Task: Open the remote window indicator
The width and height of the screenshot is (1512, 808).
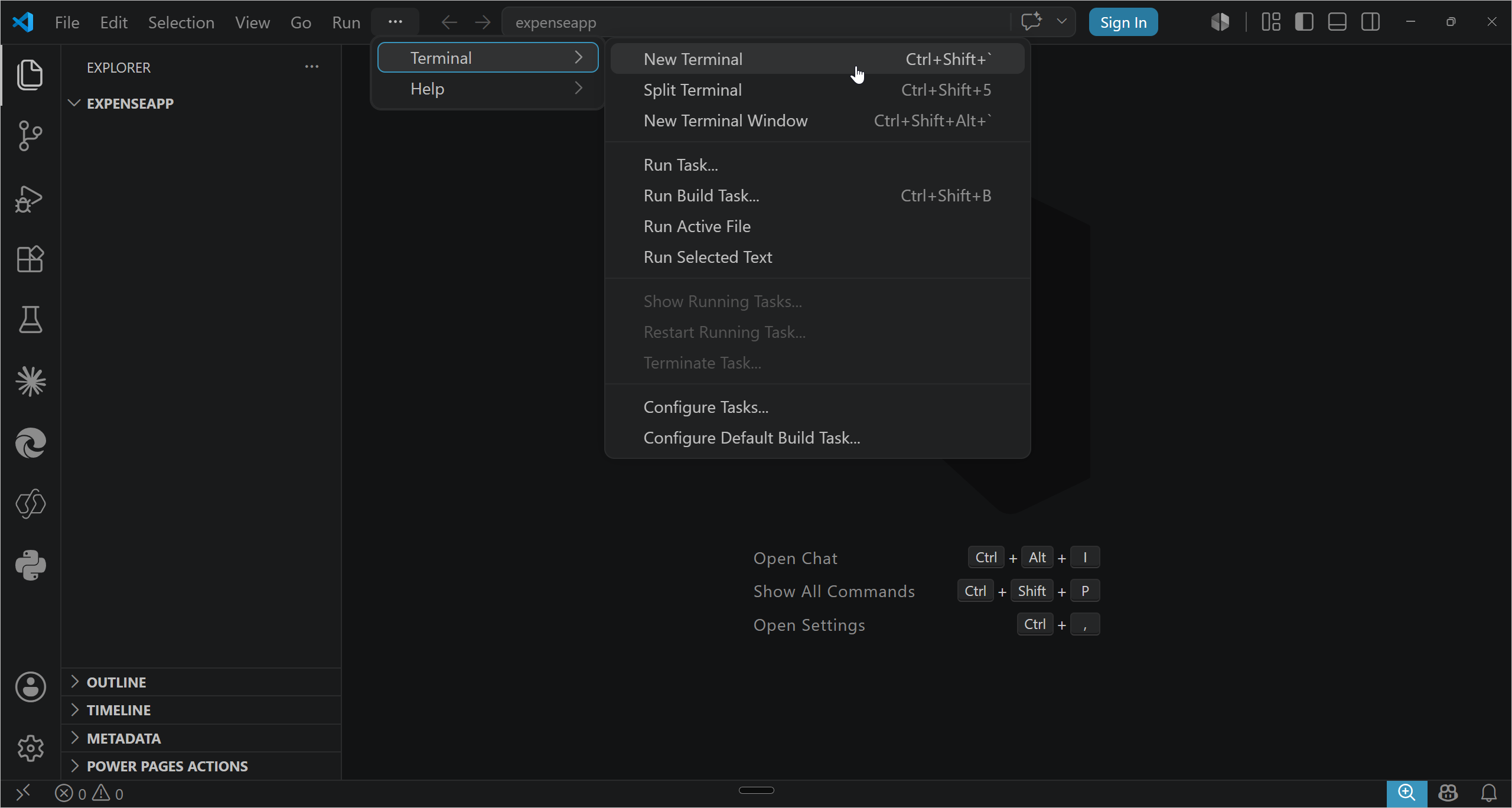Action: 23,793
